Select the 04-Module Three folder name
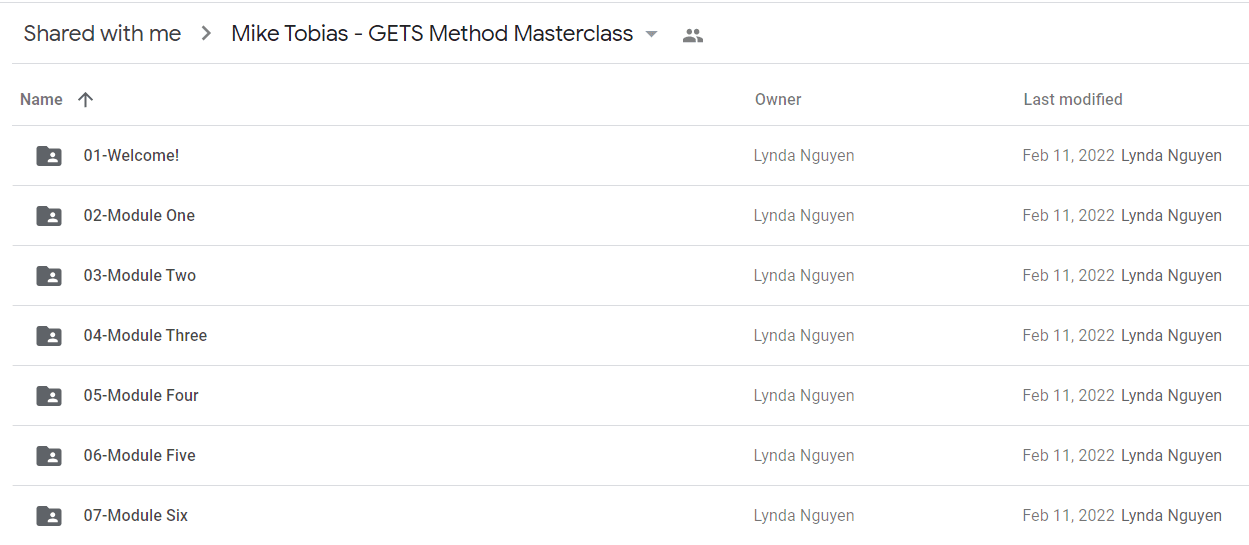The image size is (1249, 545). pos(145,335)
